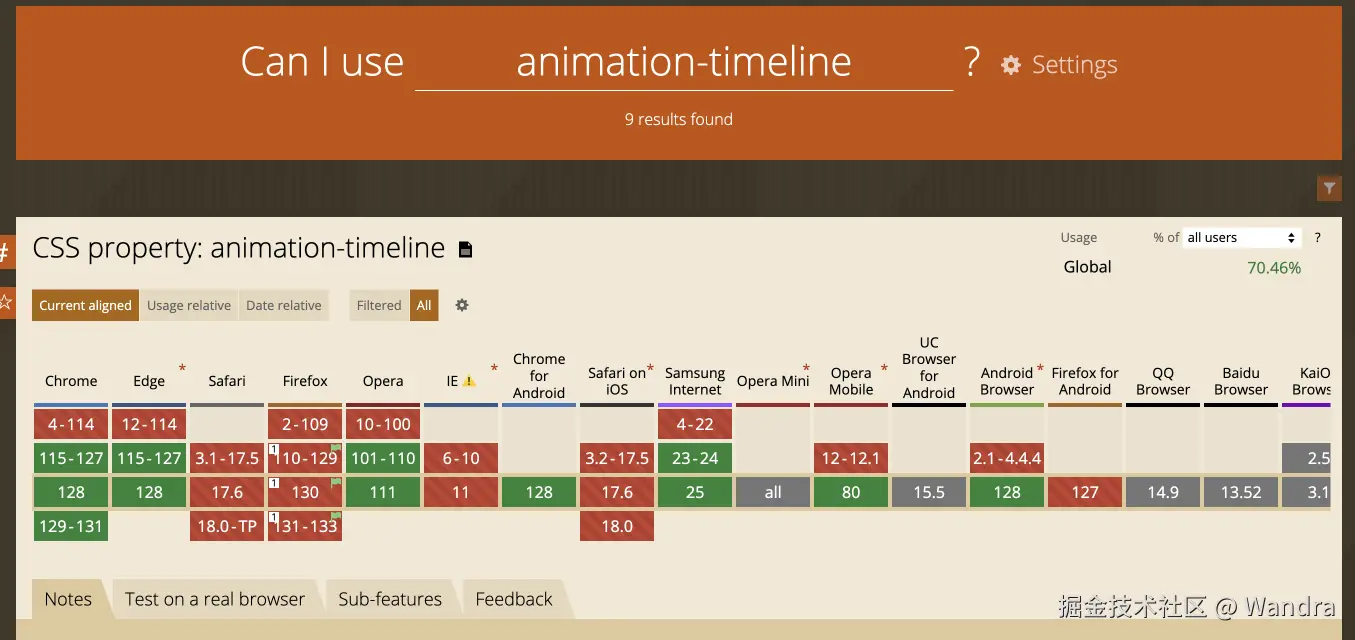Viewport: 1355px width, 640px height.
Task: Switch to Sub-features tab
Action: pos(390,599)
